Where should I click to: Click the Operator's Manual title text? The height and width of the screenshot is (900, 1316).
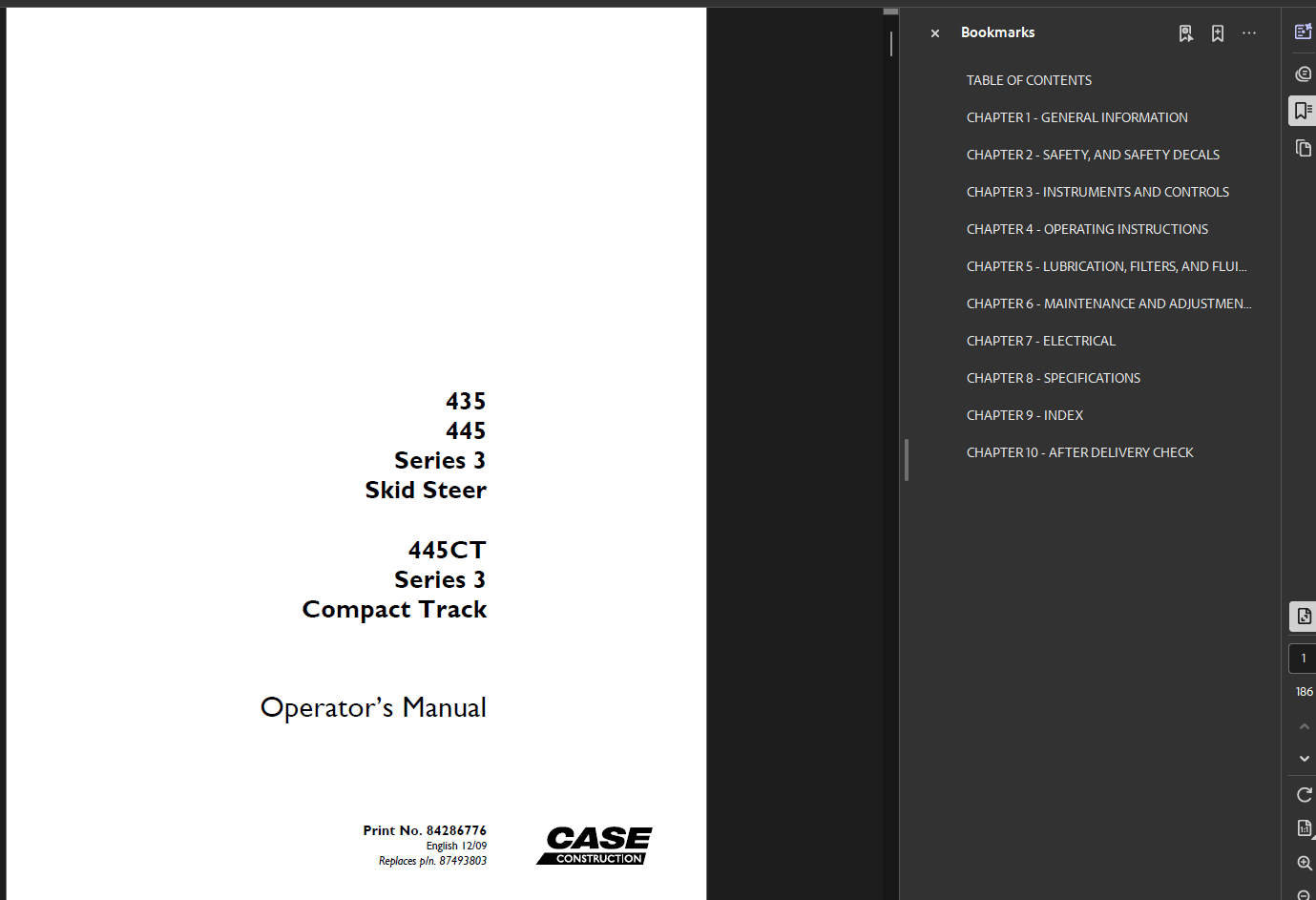coord(373,708)
